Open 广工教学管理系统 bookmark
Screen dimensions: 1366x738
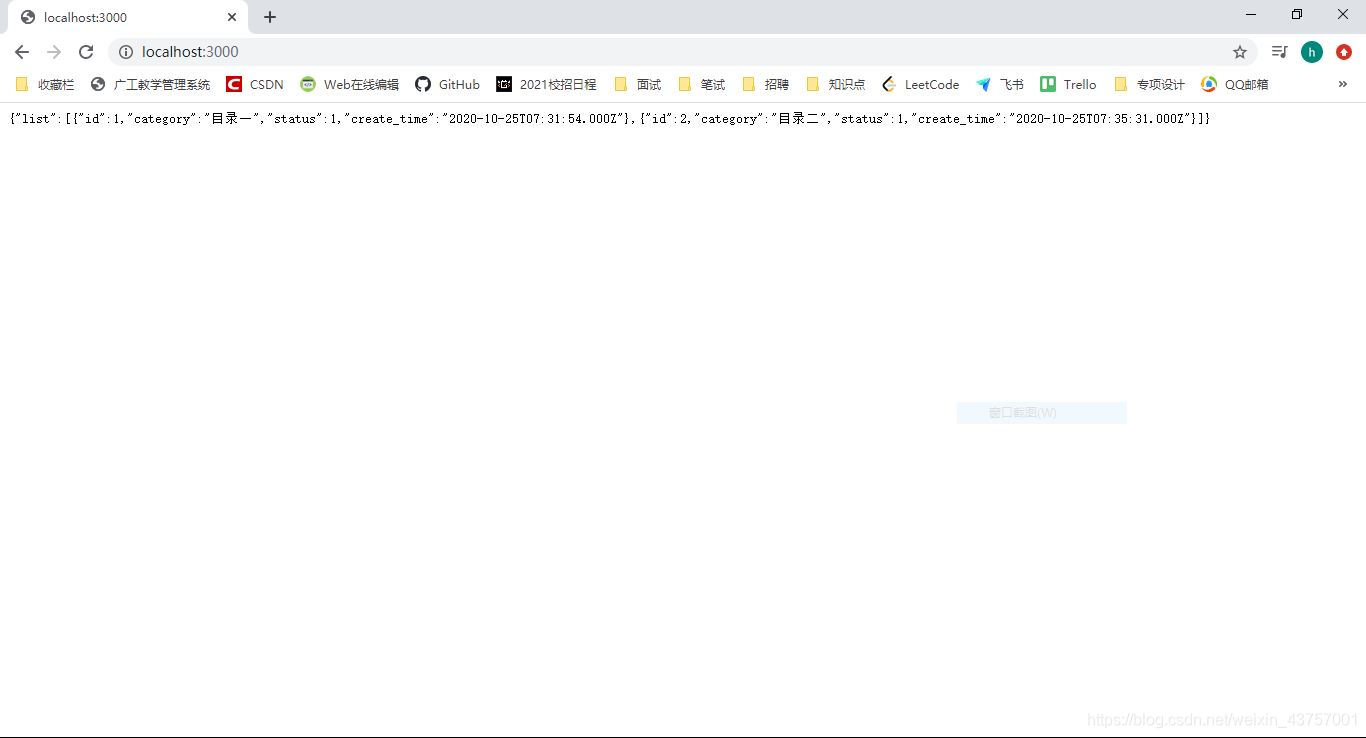151,85
